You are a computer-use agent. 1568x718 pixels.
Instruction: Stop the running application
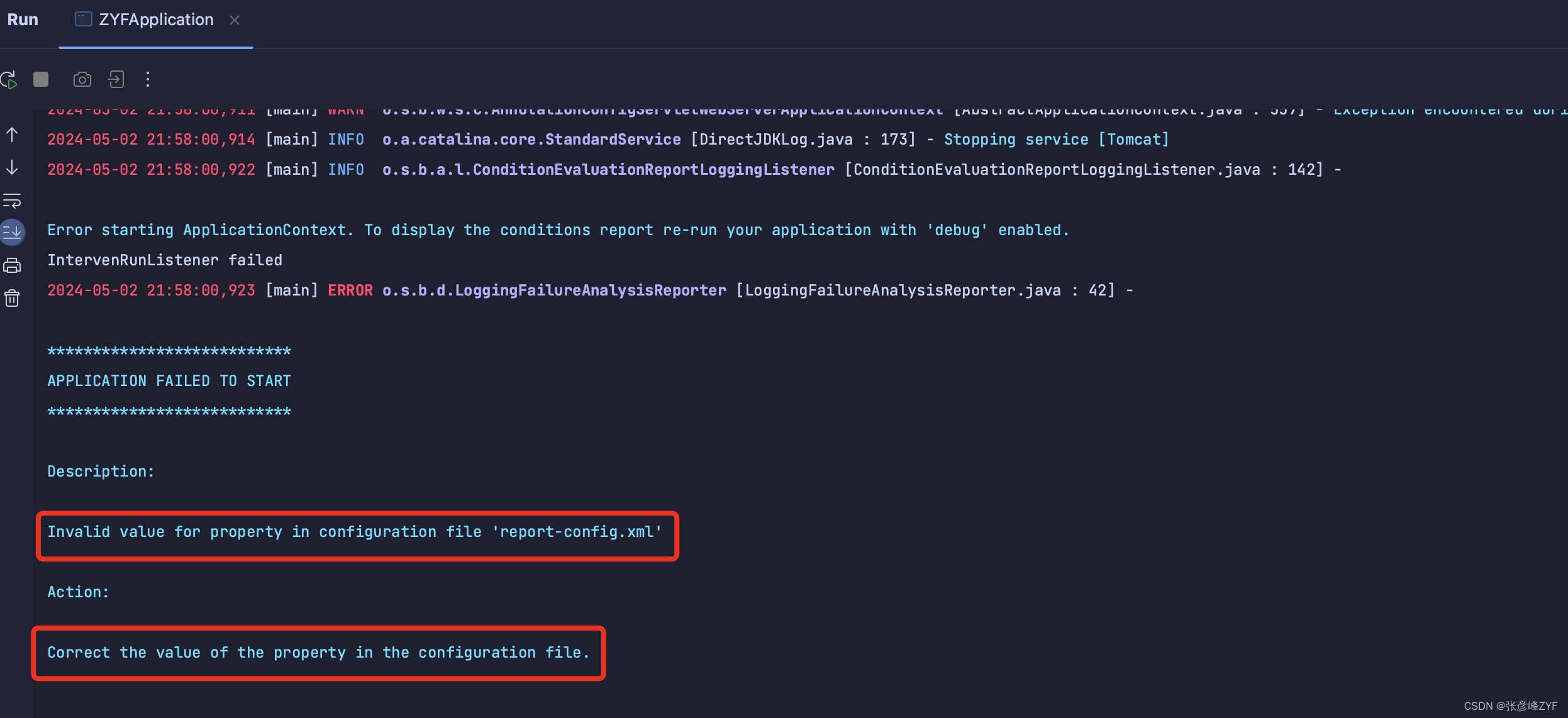click(41, 79)
